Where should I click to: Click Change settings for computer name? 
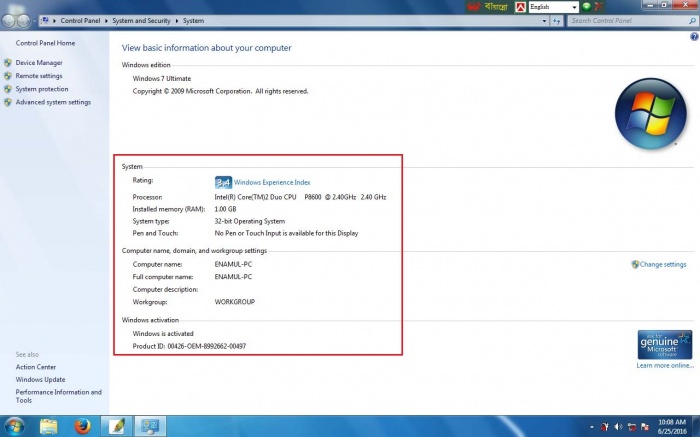pos(662,264)
